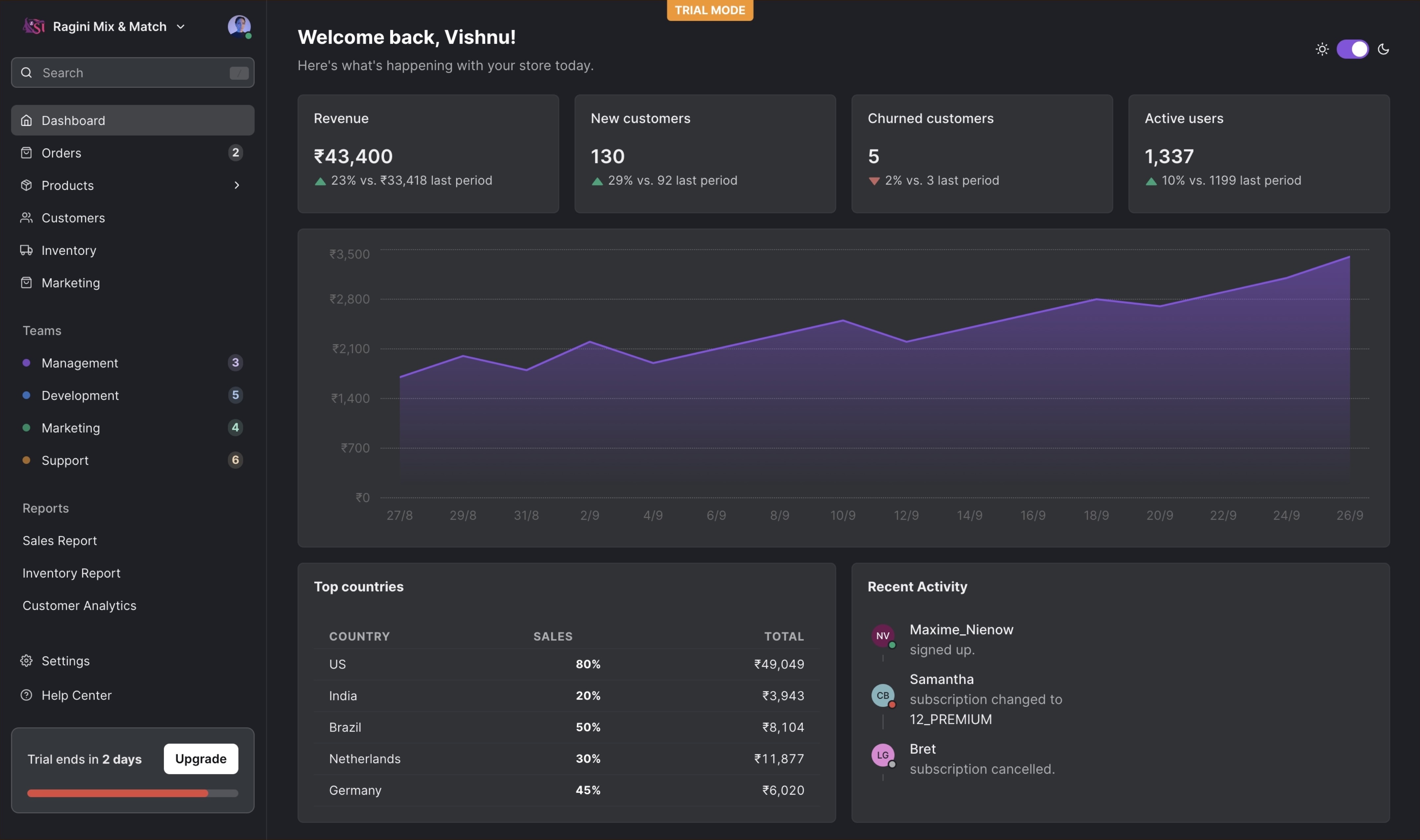
Task: Click the Orders count badge 2
Action: 236,153
